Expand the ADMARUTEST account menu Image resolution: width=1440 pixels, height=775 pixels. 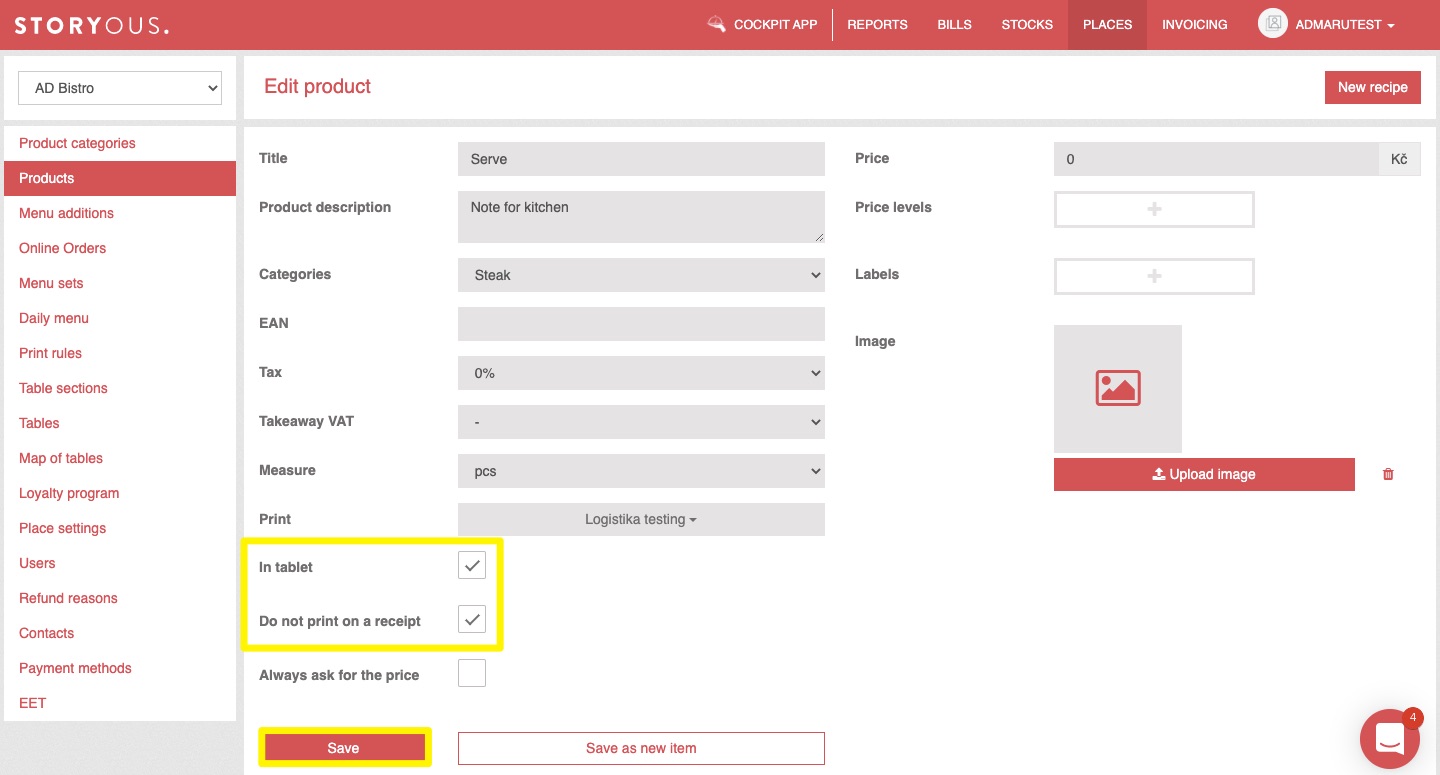point(1345,25)
